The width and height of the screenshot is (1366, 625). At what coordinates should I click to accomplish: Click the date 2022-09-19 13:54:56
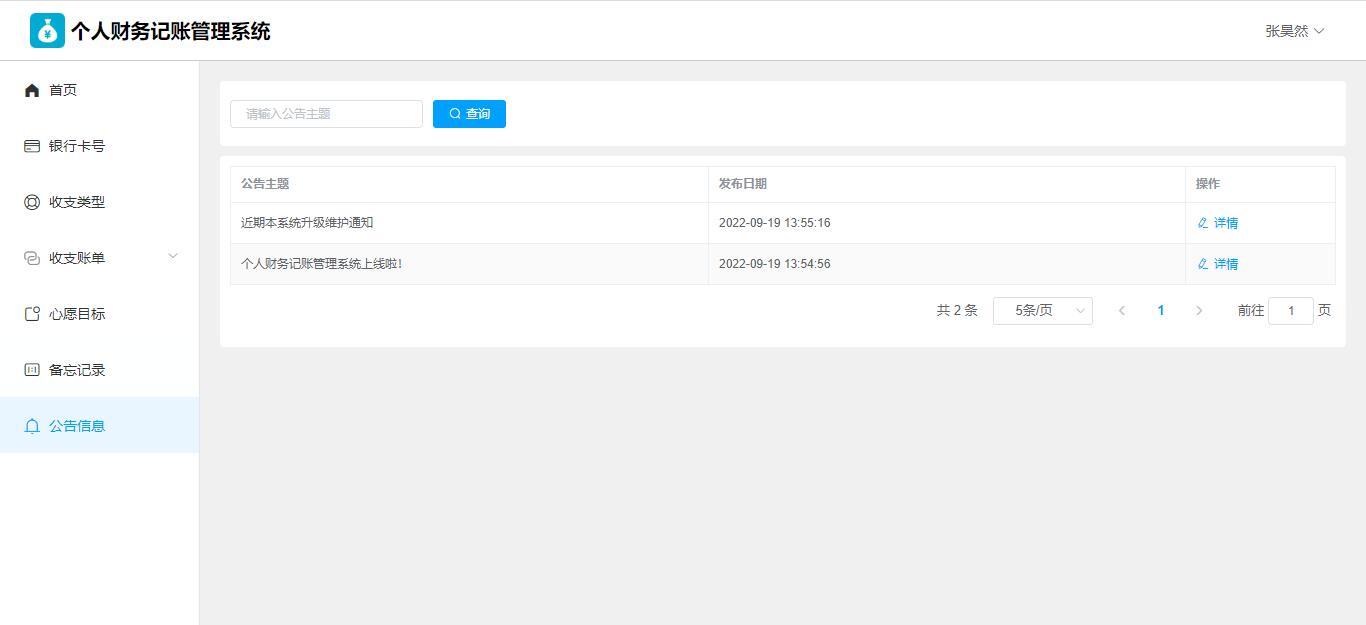775,264
